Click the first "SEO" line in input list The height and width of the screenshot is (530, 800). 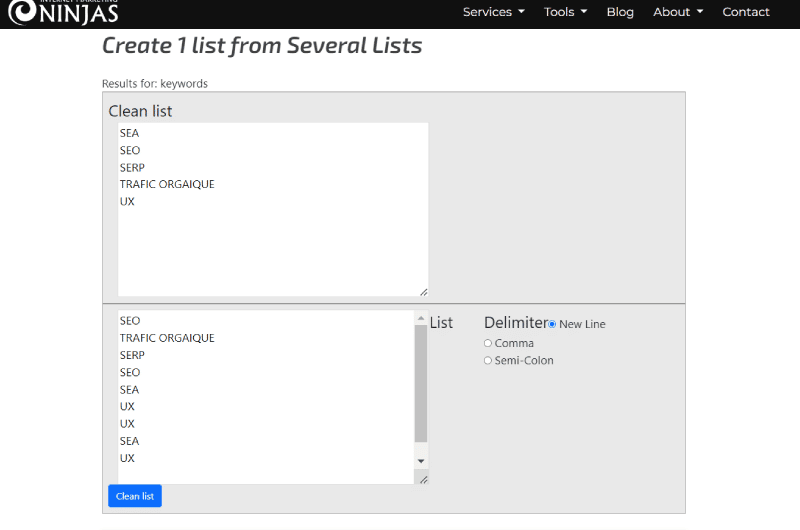130,321
